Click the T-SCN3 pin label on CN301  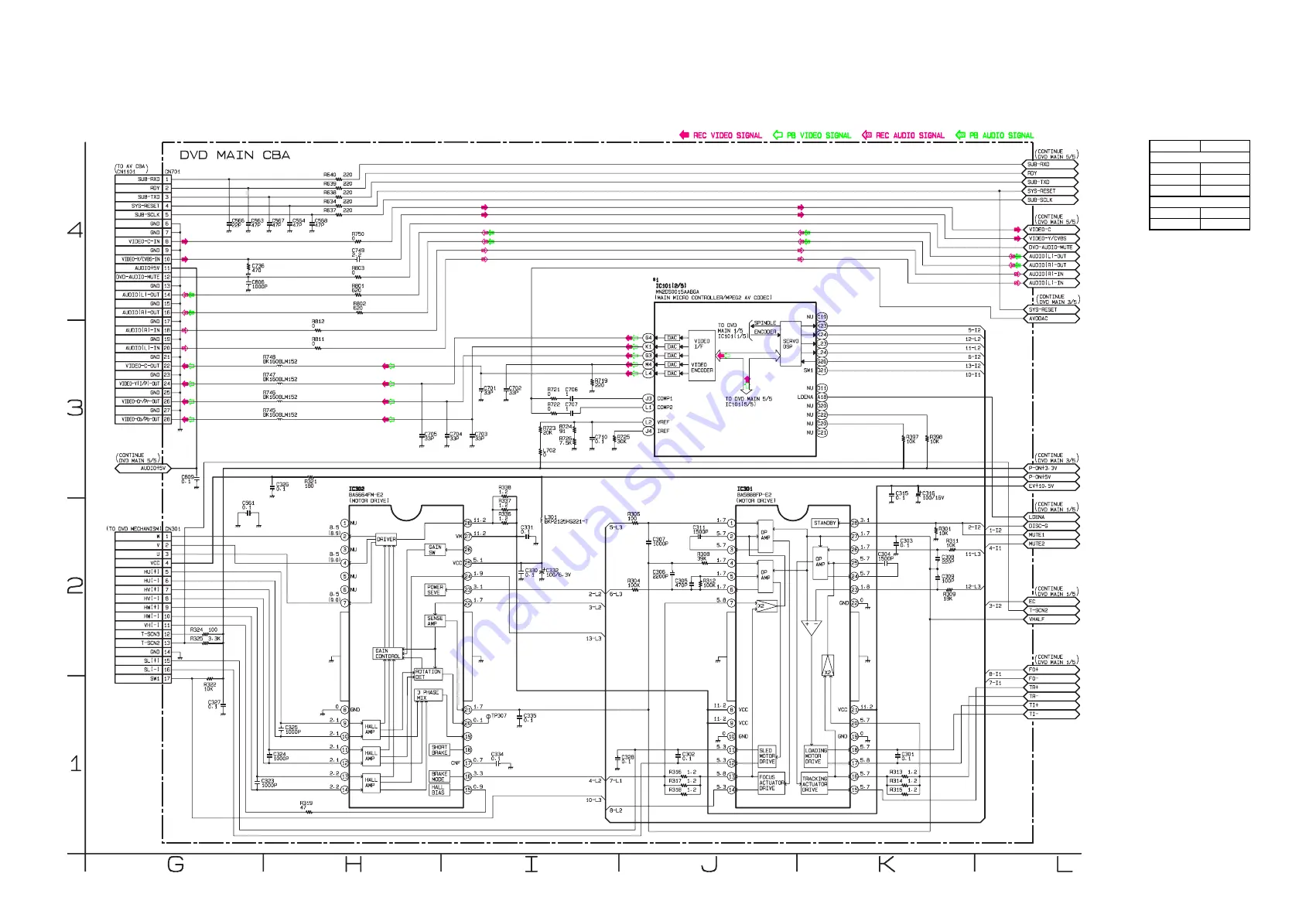(150, 634)
